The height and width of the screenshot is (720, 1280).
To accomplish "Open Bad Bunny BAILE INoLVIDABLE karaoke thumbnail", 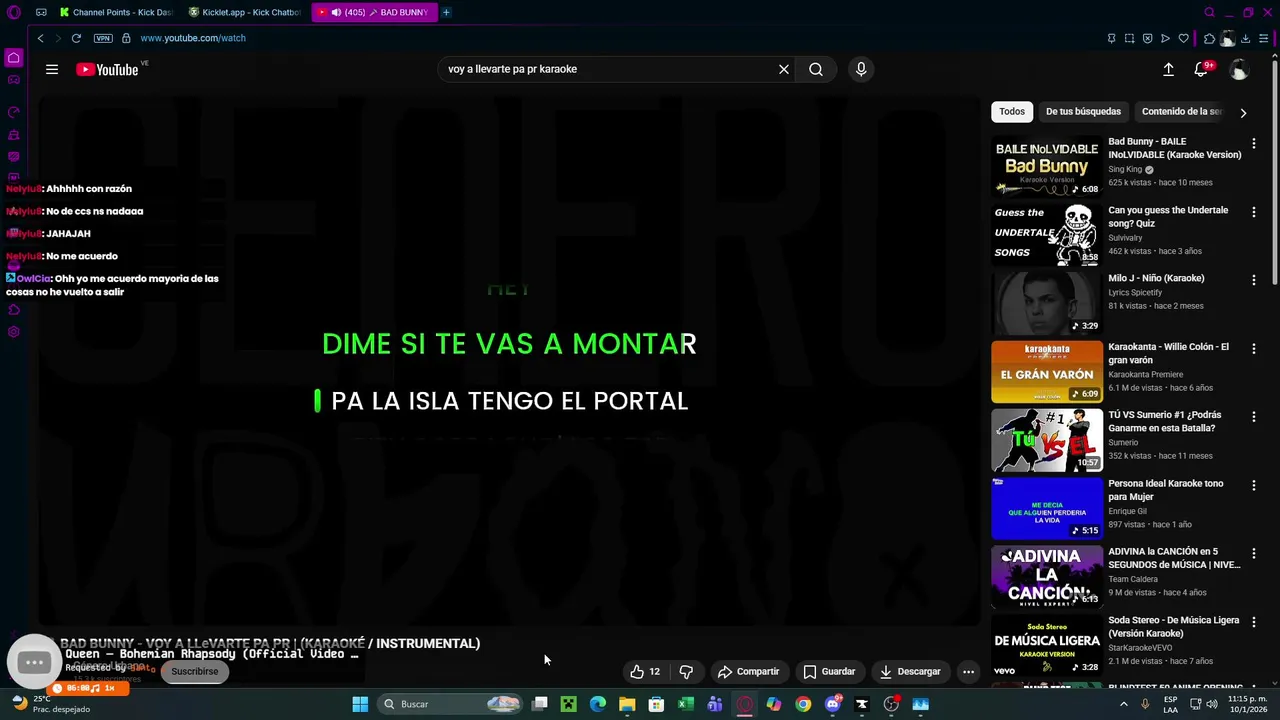I will pyautogui.click(x=1047, y=167).
